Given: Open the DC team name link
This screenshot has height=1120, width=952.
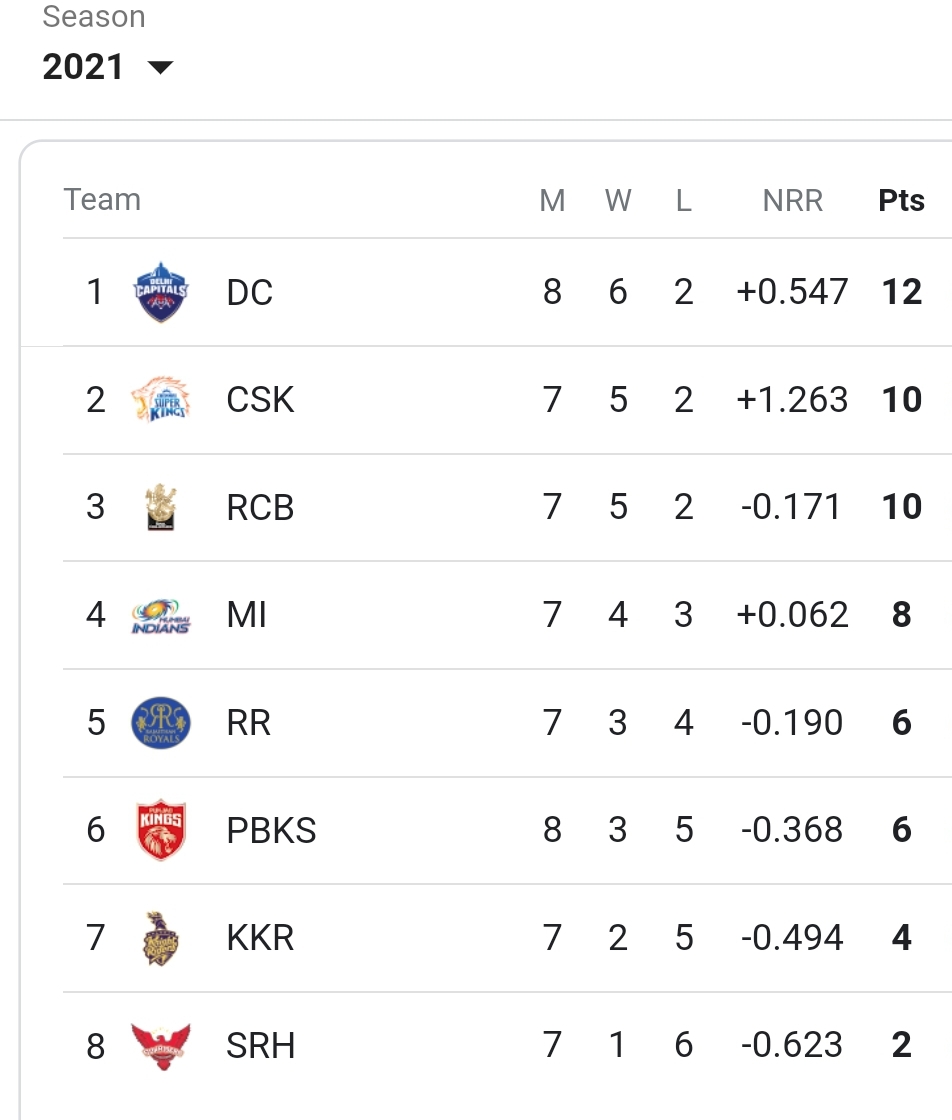Looking at the screenshot, I should click(x=249, y=293).
